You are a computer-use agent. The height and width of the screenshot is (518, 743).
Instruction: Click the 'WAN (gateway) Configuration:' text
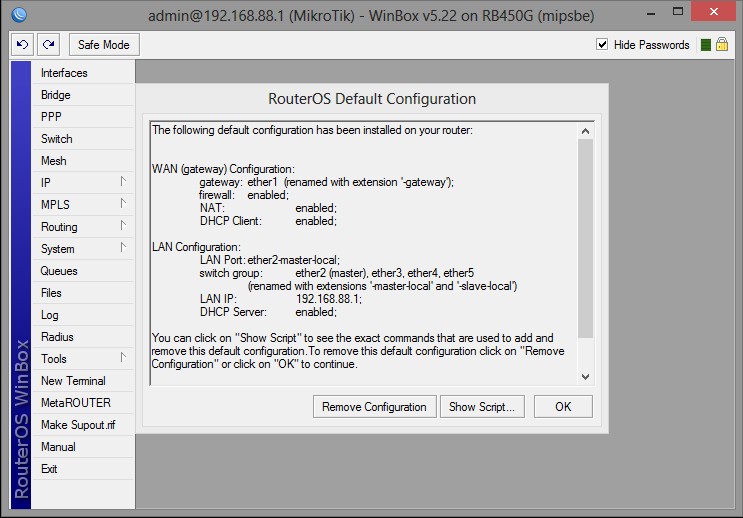(223, 169)
